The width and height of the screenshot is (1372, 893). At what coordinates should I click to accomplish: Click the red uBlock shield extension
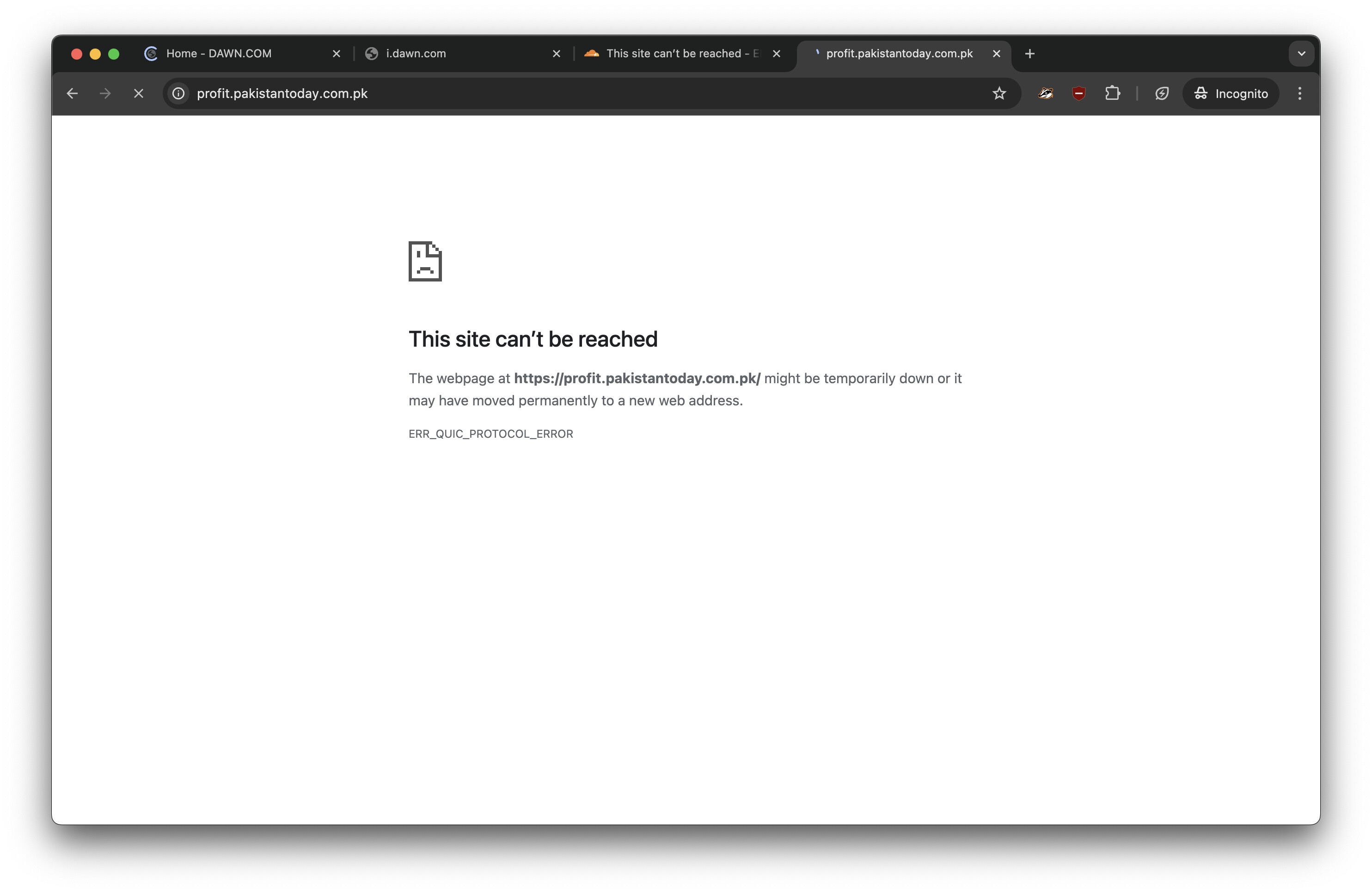click(1078, 93)
